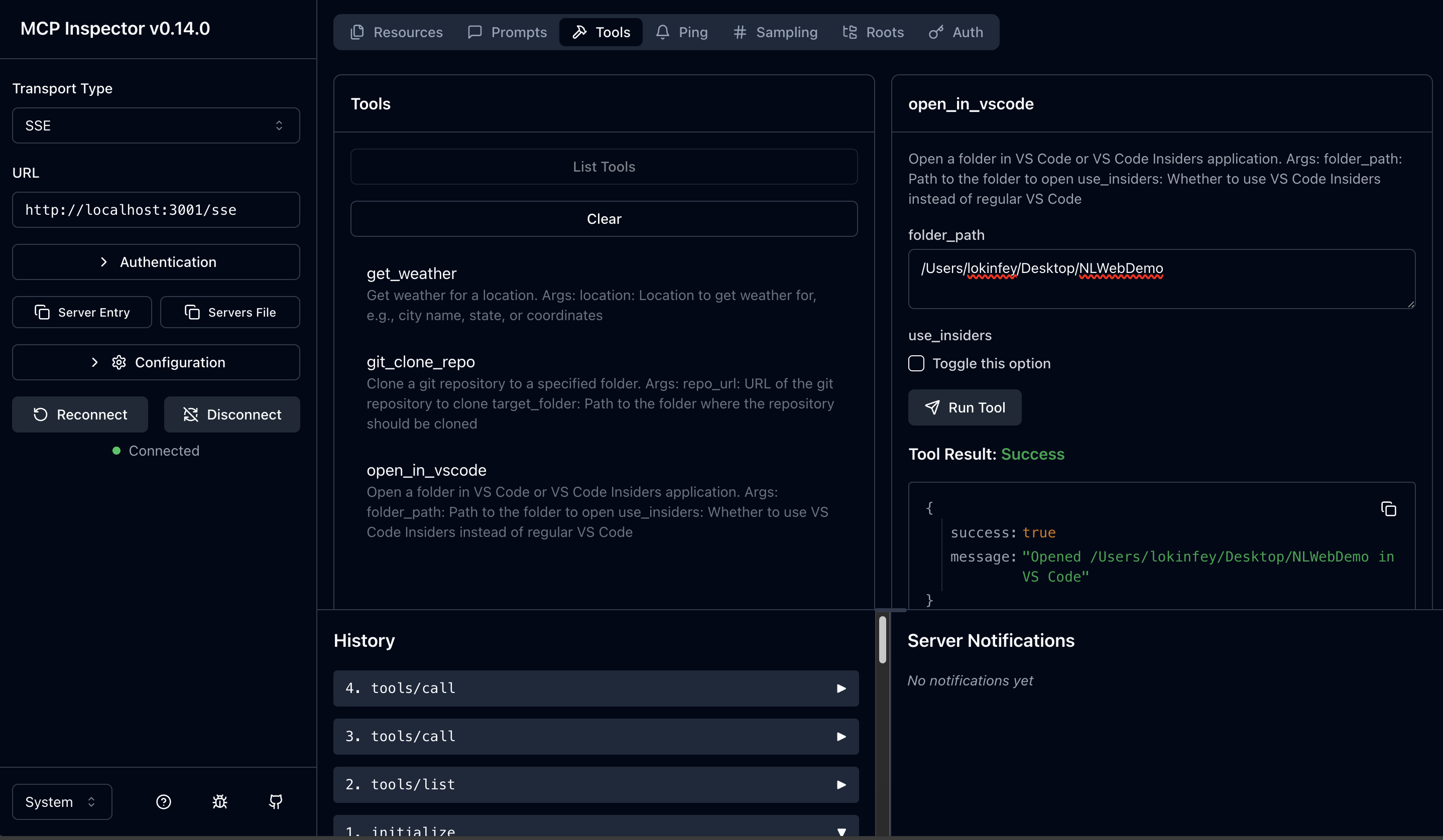Open the System theme dropdown
The image size is (1443, 840).
pyautogui.click(x=62, y=802)
